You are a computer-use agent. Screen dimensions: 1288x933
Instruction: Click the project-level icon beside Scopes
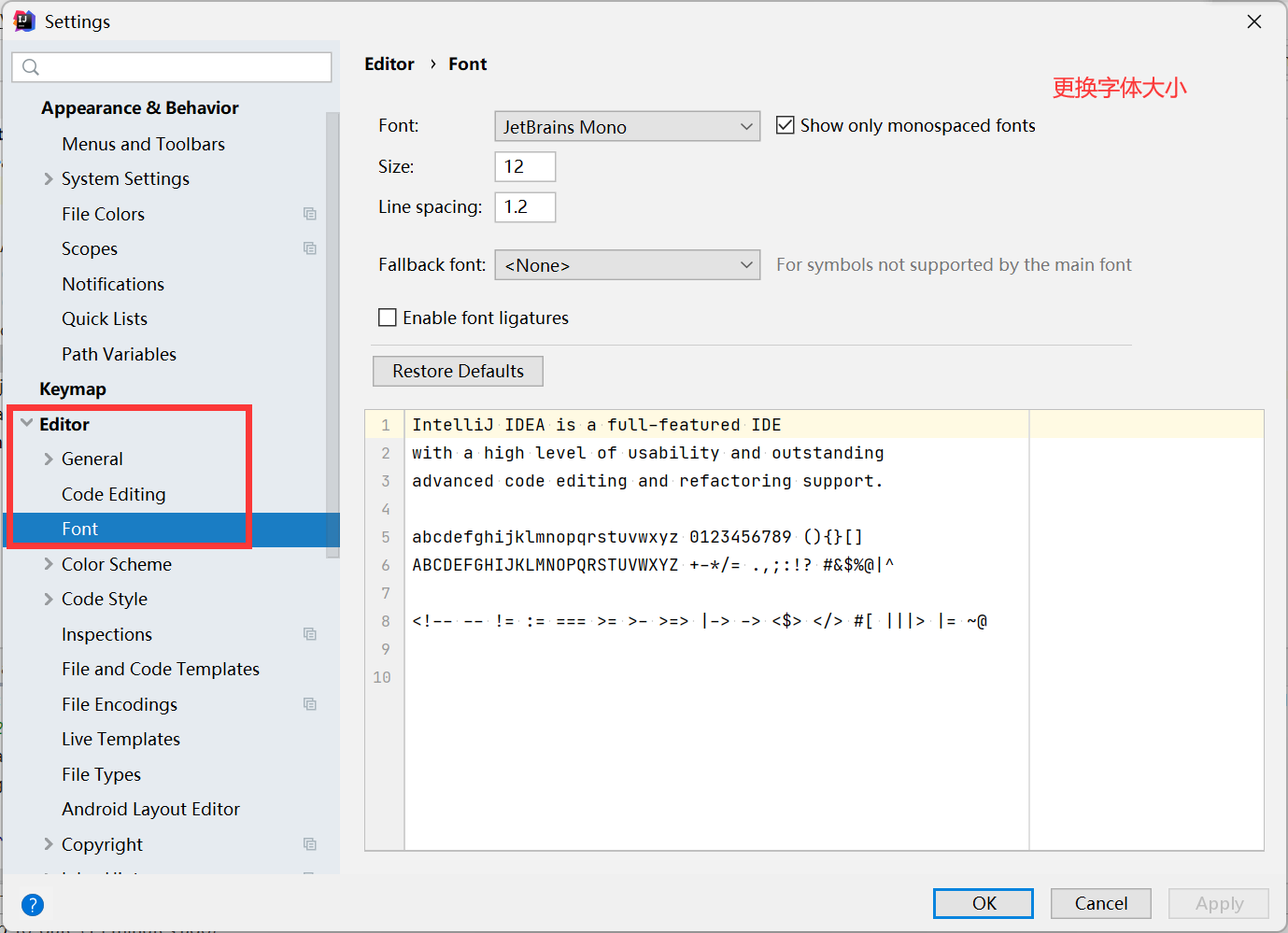[x=310, y=248]
